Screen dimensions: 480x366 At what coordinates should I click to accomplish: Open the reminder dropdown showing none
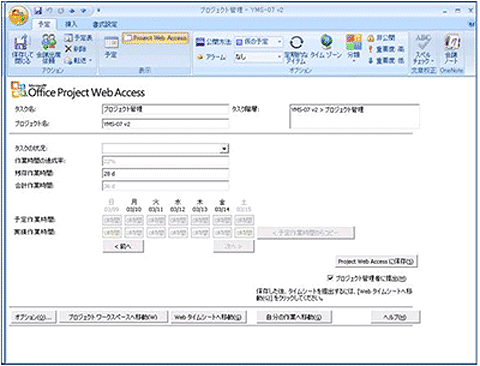[258, 57]
